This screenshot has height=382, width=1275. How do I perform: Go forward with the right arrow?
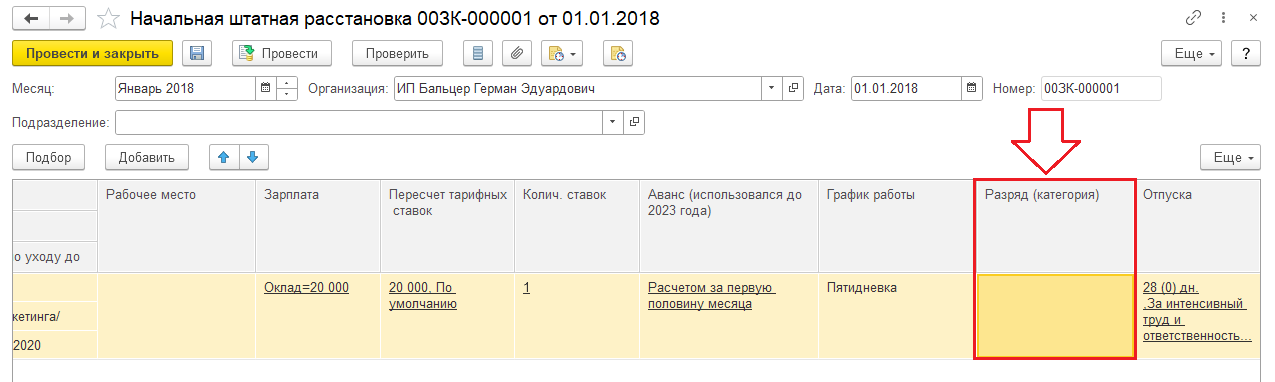[x=66, y=19]
